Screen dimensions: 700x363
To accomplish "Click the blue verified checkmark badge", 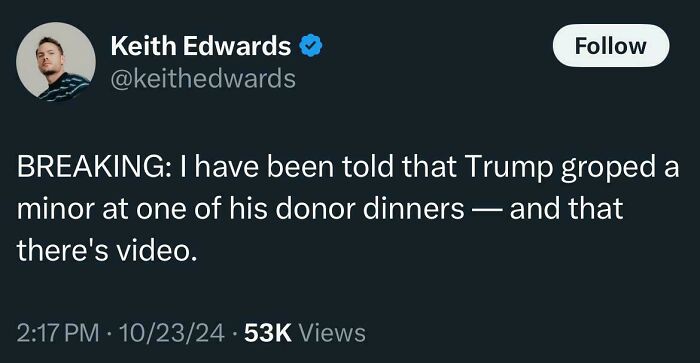I will [311, 46].
